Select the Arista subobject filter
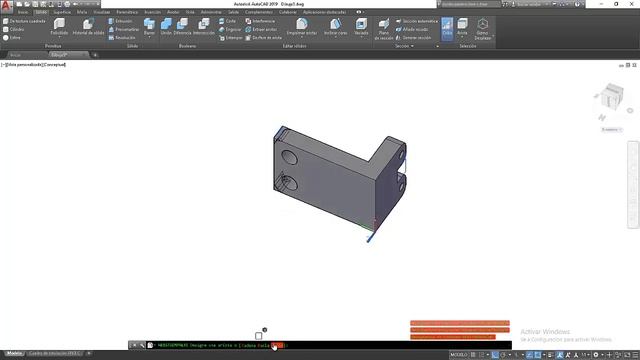The image size is (640, 360). coord(462,26)
